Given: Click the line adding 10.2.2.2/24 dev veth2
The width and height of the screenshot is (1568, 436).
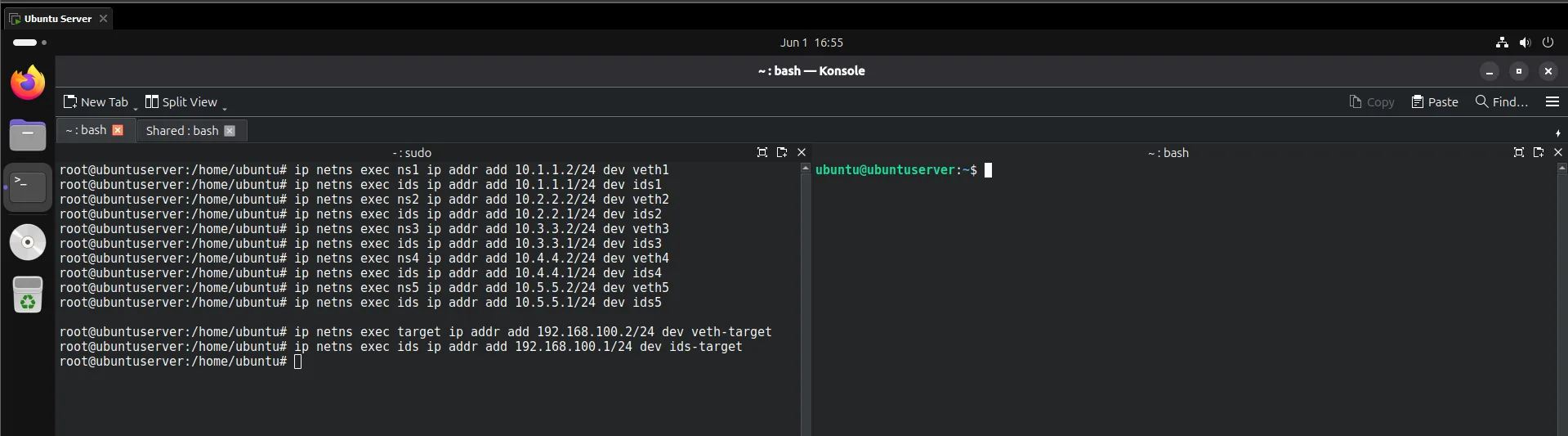Looking at the screenshot, I should click(364, 200).
